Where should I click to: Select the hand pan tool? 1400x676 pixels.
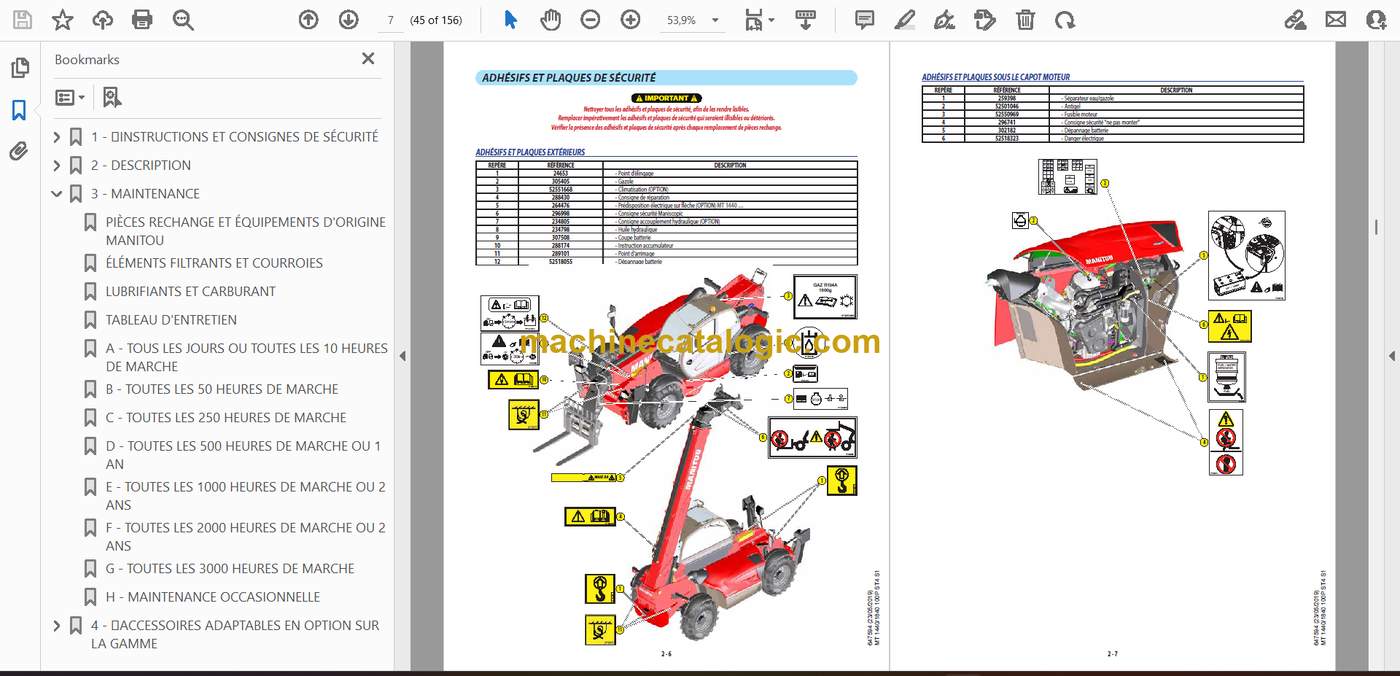click(550, 19)
